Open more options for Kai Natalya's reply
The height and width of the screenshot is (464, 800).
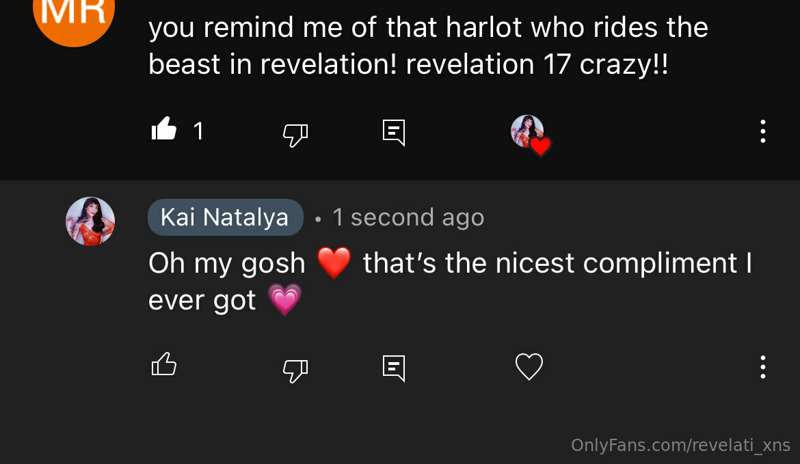[763, 367]
